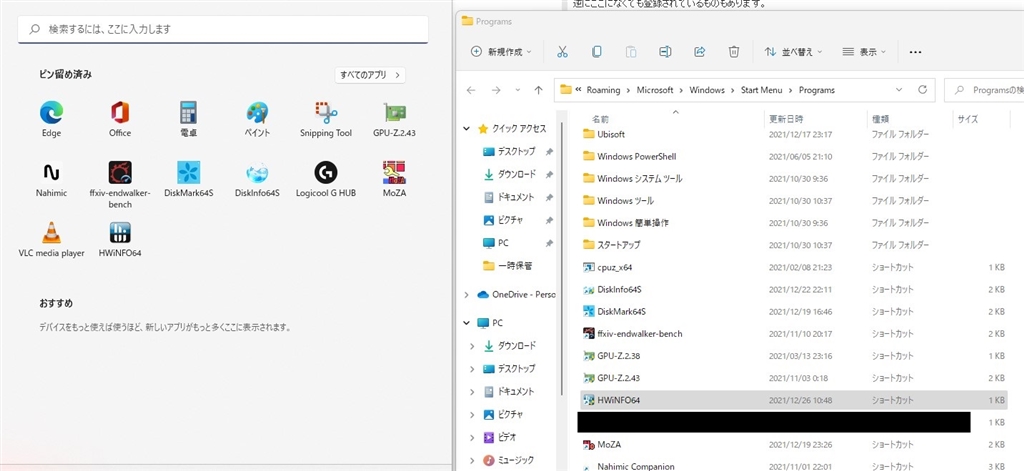
Task: Refresh the Programs folder view
Action: [922, 90]
